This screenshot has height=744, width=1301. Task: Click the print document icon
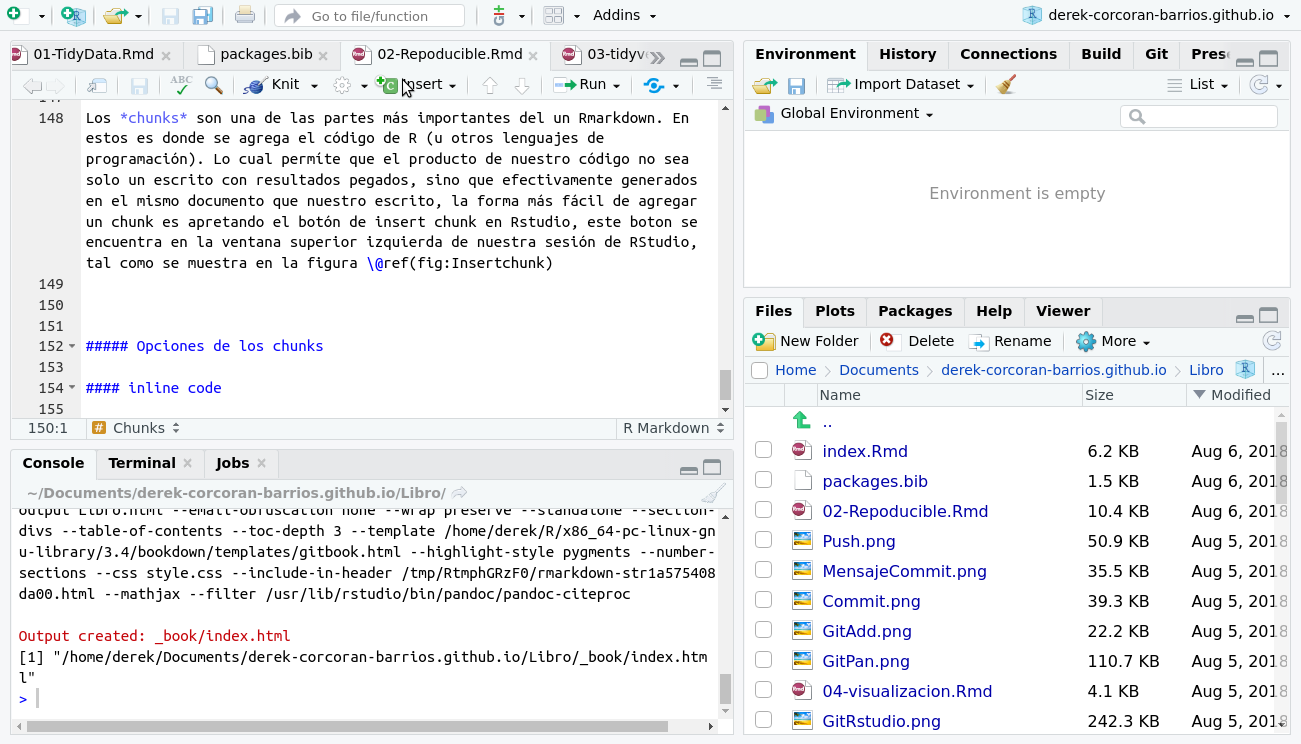(245, 16)
